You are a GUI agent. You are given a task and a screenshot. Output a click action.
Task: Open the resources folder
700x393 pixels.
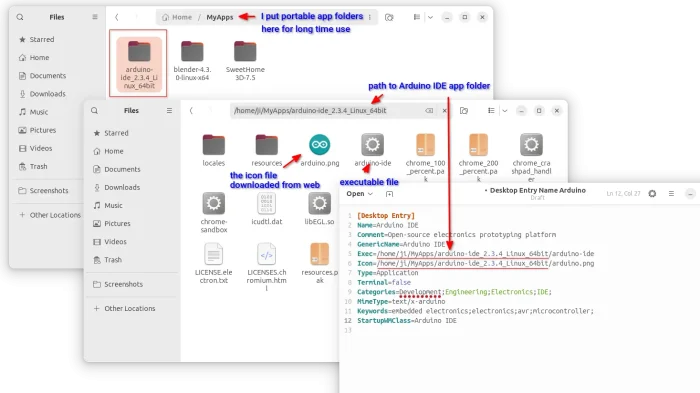(267, 151)
